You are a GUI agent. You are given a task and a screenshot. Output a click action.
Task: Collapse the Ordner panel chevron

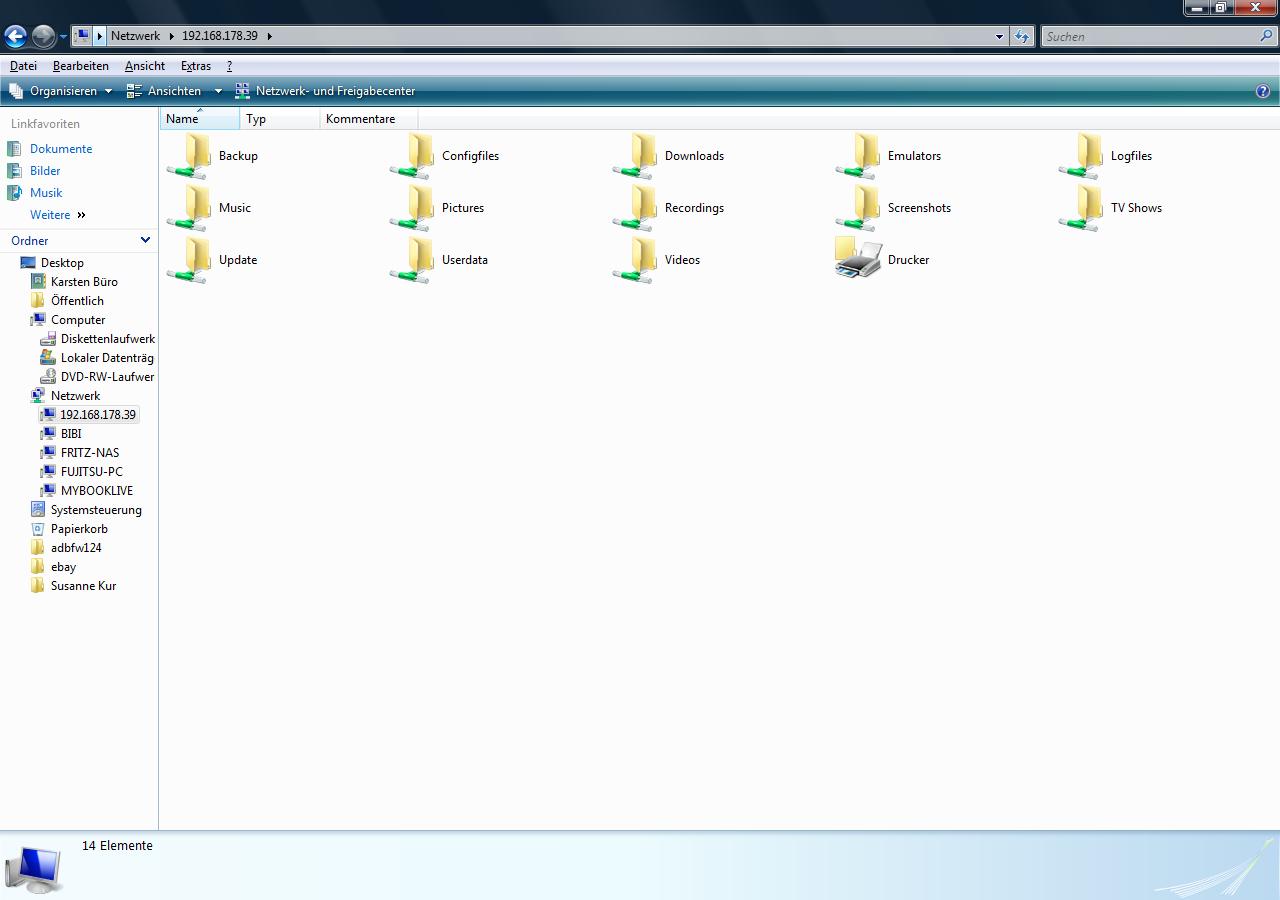click(145, 240)
